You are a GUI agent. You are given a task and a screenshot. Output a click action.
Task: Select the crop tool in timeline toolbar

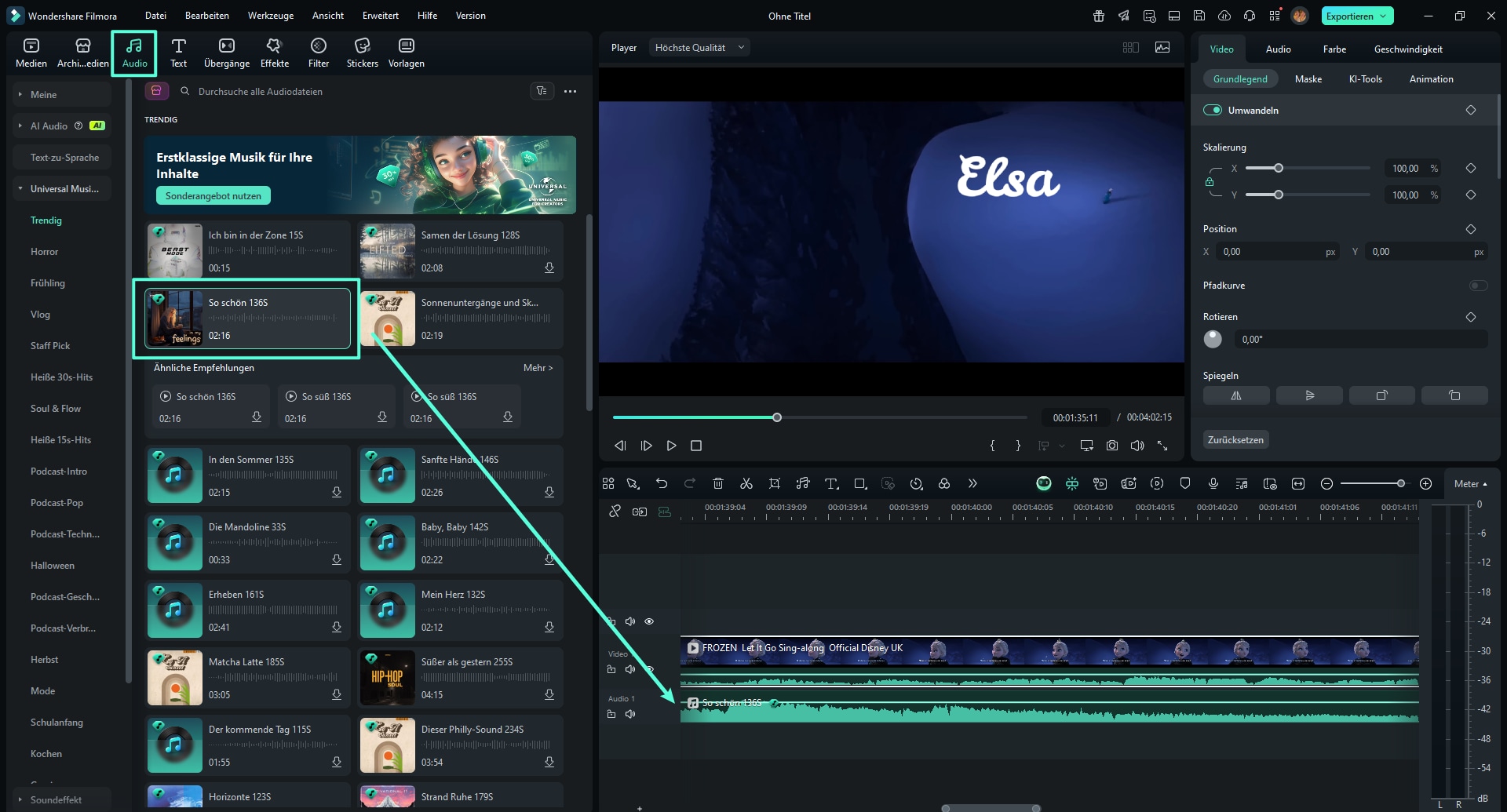pos(775,483)
